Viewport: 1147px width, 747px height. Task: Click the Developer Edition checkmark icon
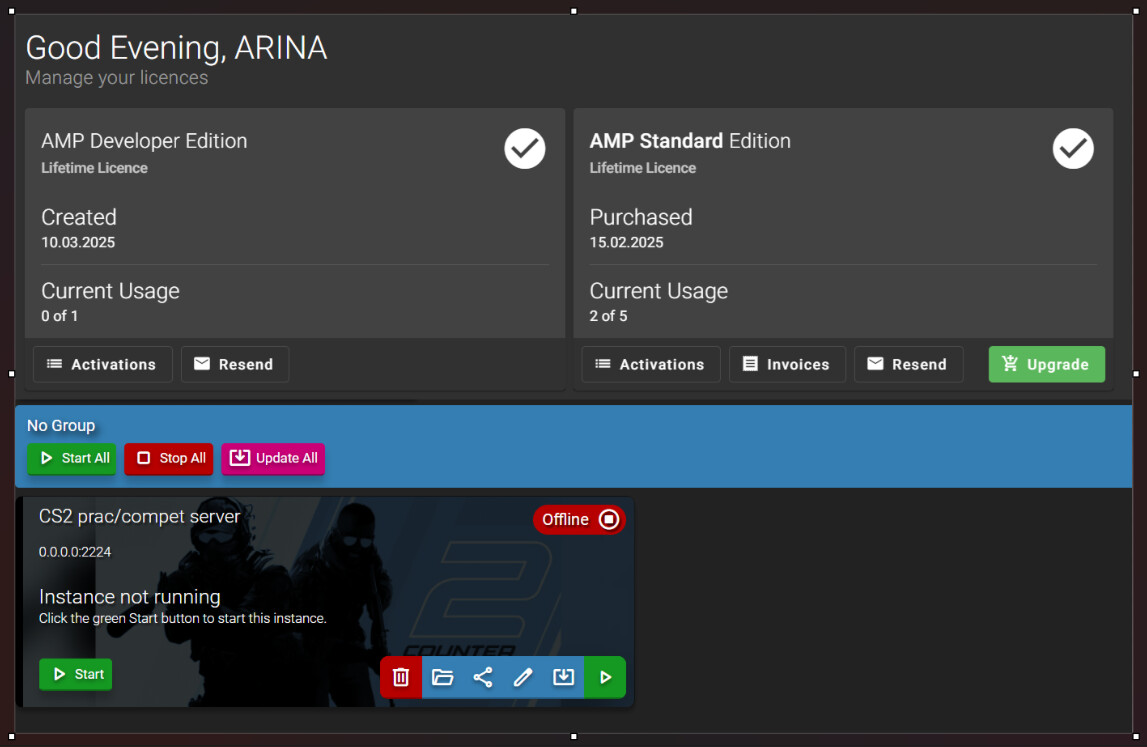(524, 149)
